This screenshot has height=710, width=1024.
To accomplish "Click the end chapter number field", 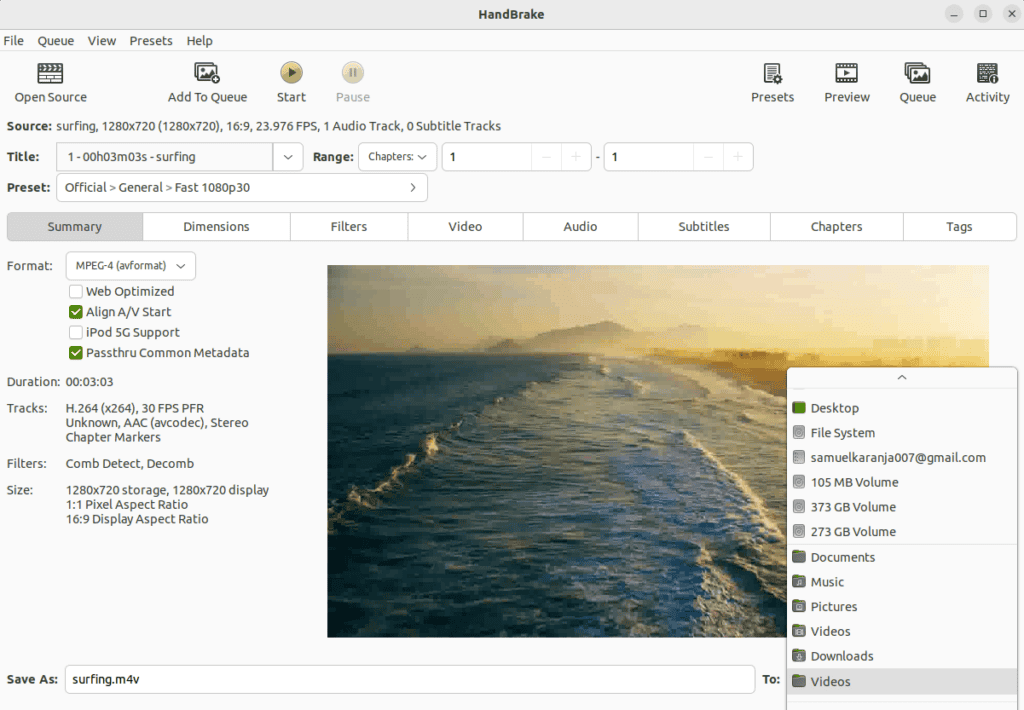I will tap(648, 157).
